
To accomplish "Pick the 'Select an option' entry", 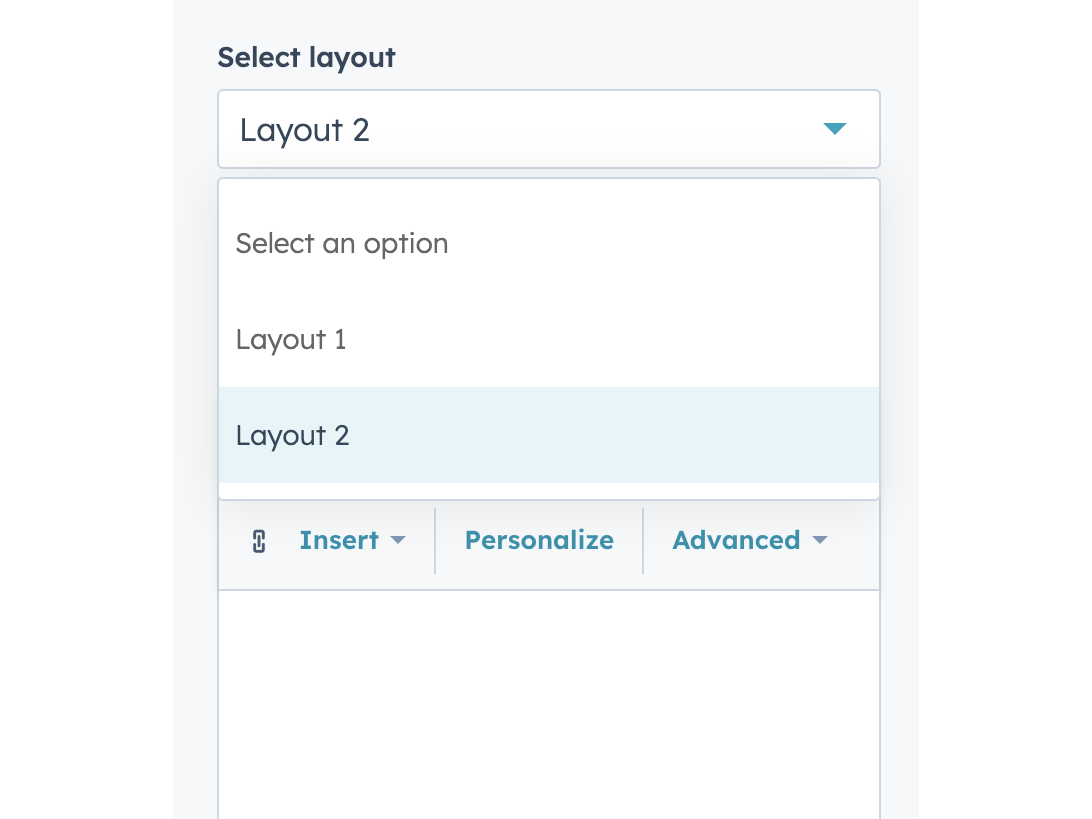I will coord(342,243).
